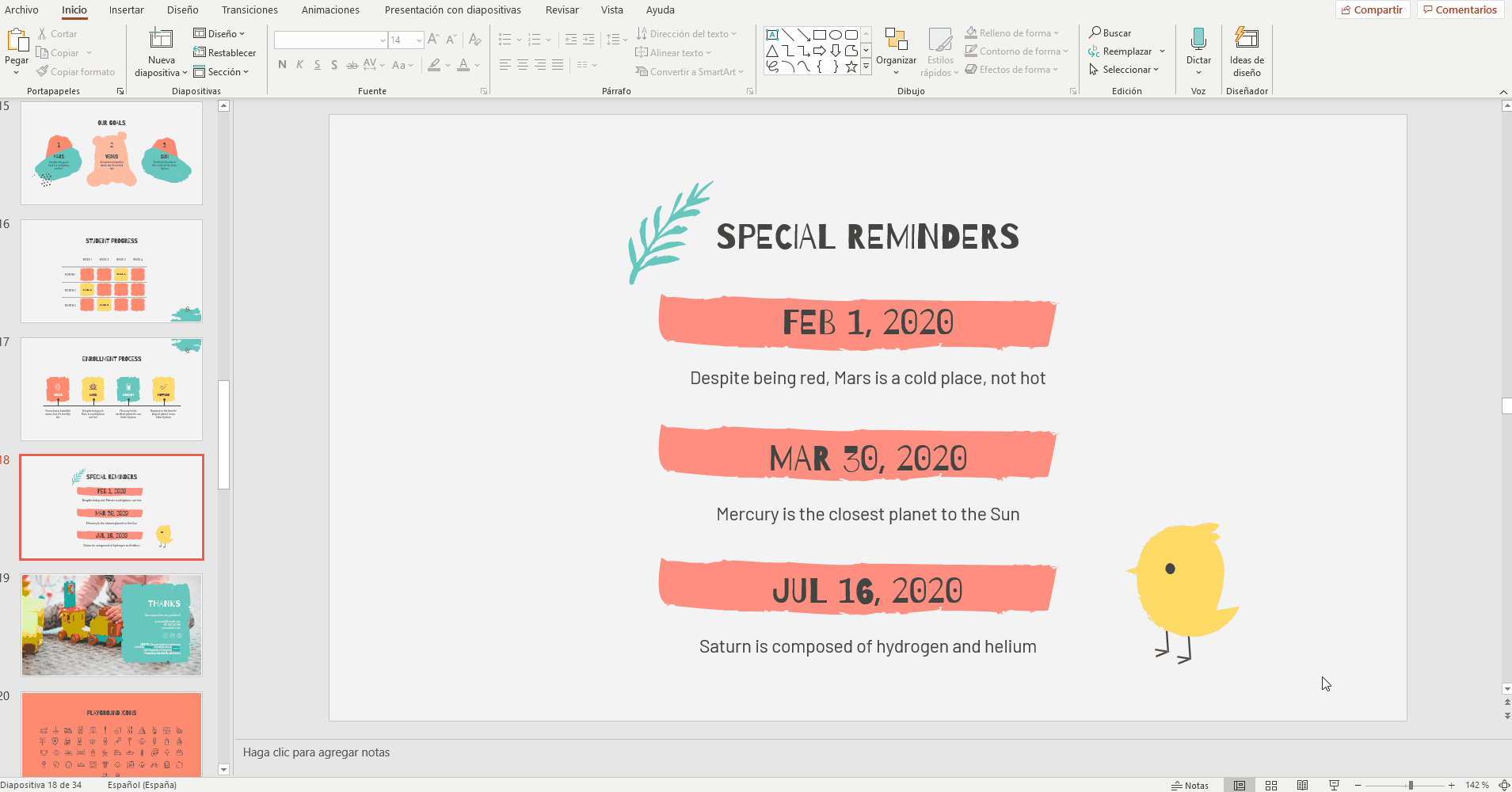Screen dimensions: 1512x792
Task: Click the Copiar formato paintbrush icon
Action: coord(43,71)
